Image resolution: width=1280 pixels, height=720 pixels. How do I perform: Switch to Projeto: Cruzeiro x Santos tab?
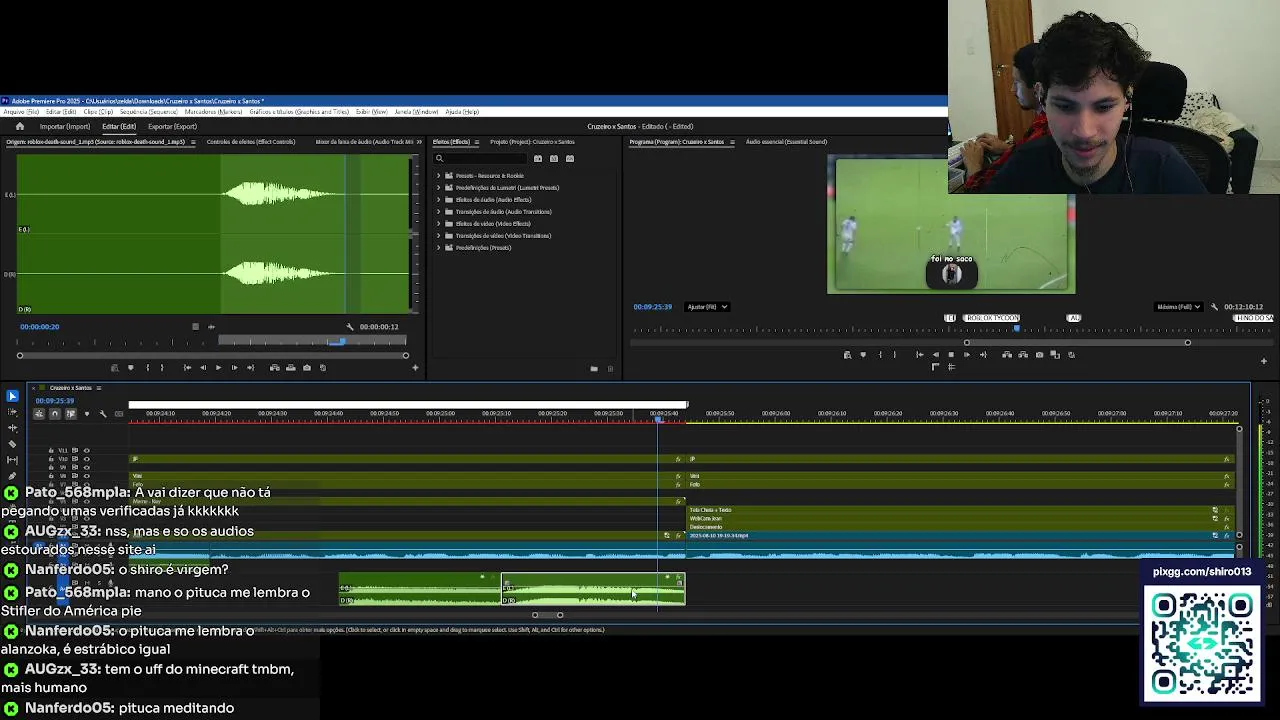pos(532,142)
